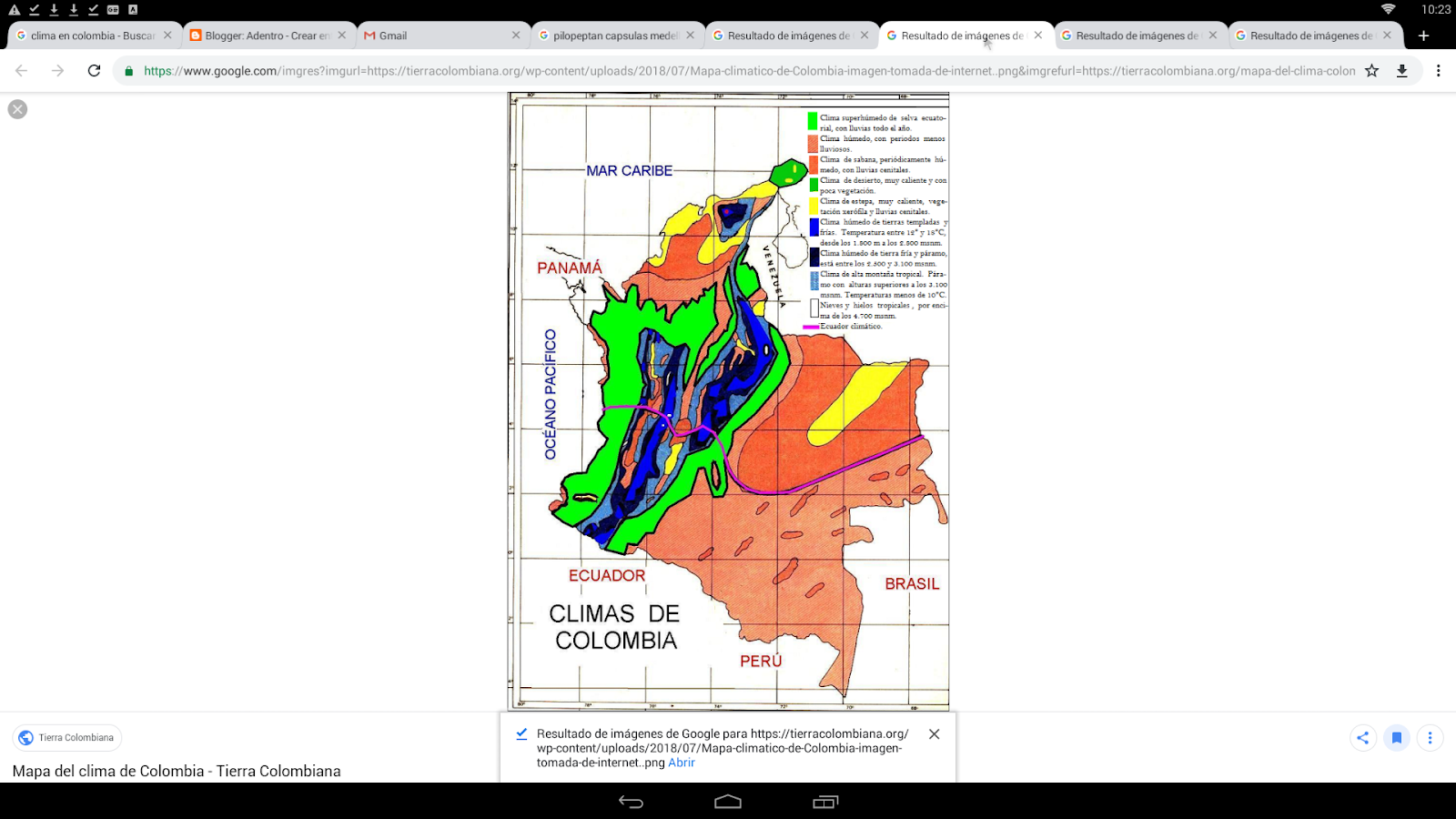1456x819 pixels.
Task: Open Chrome's three-dot overflow menu
Action: 1439,69
